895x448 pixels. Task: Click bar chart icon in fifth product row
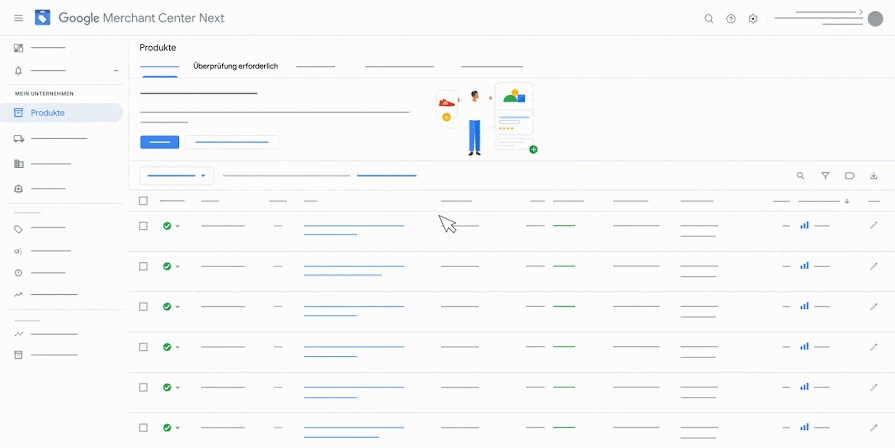pyautogui.click(x=804, y=387)
